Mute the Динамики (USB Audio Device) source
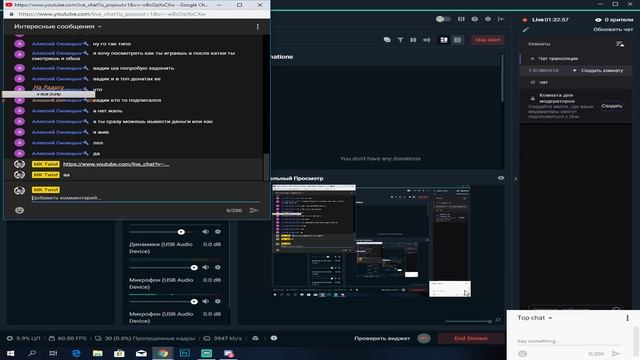Screen dimensions: 640x360 click(205, 267)
